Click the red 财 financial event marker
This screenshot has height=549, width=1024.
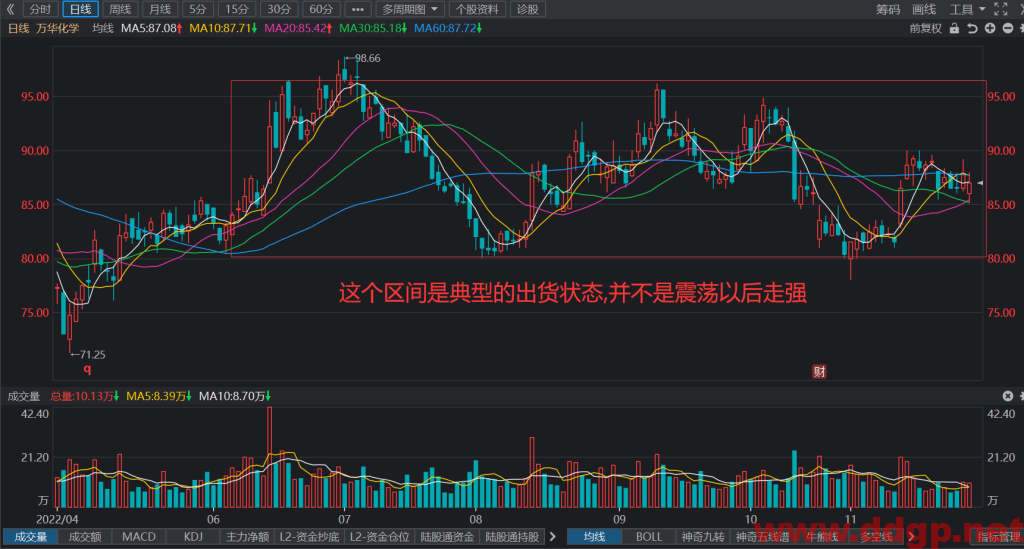point(819,371)
